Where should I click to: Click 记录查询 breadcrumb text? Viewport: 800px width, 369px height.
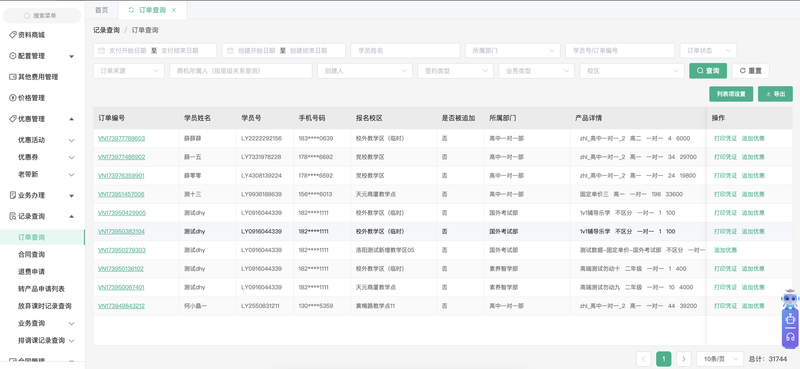[106, 30]
